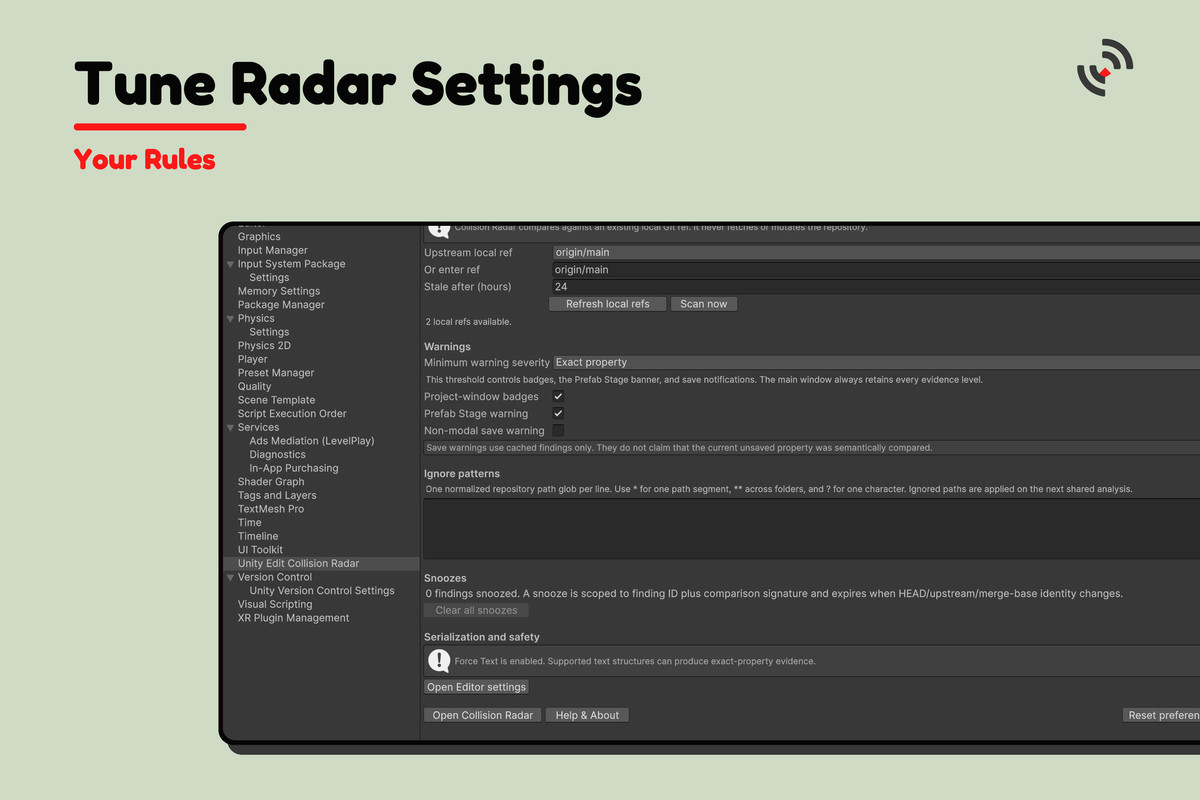Click Open Editor settings button
This screenshot has height=800, width=1200.
(476, 687)
